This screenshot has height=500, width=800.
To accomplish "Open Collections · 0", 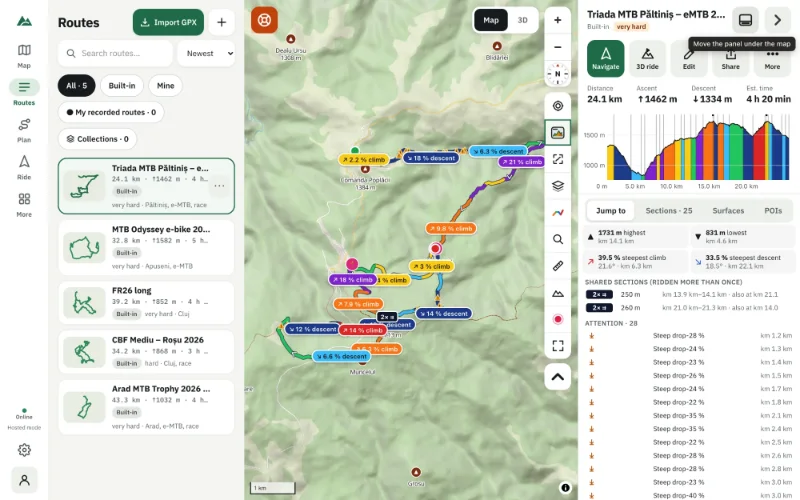I will [x=97, y=139].
